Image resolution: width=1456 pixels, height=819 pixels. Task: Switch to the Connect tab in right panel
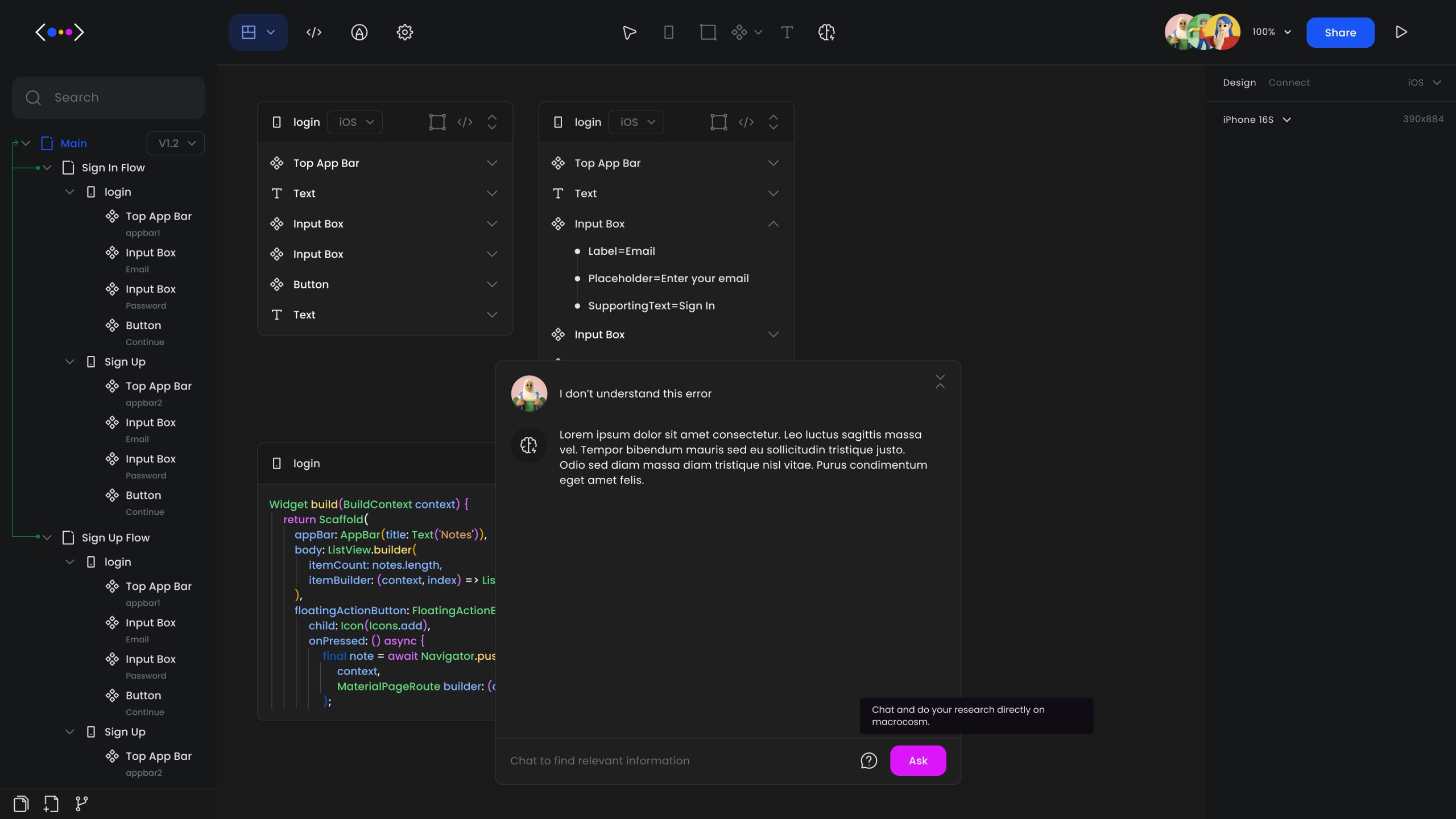tap(1289, 82)
